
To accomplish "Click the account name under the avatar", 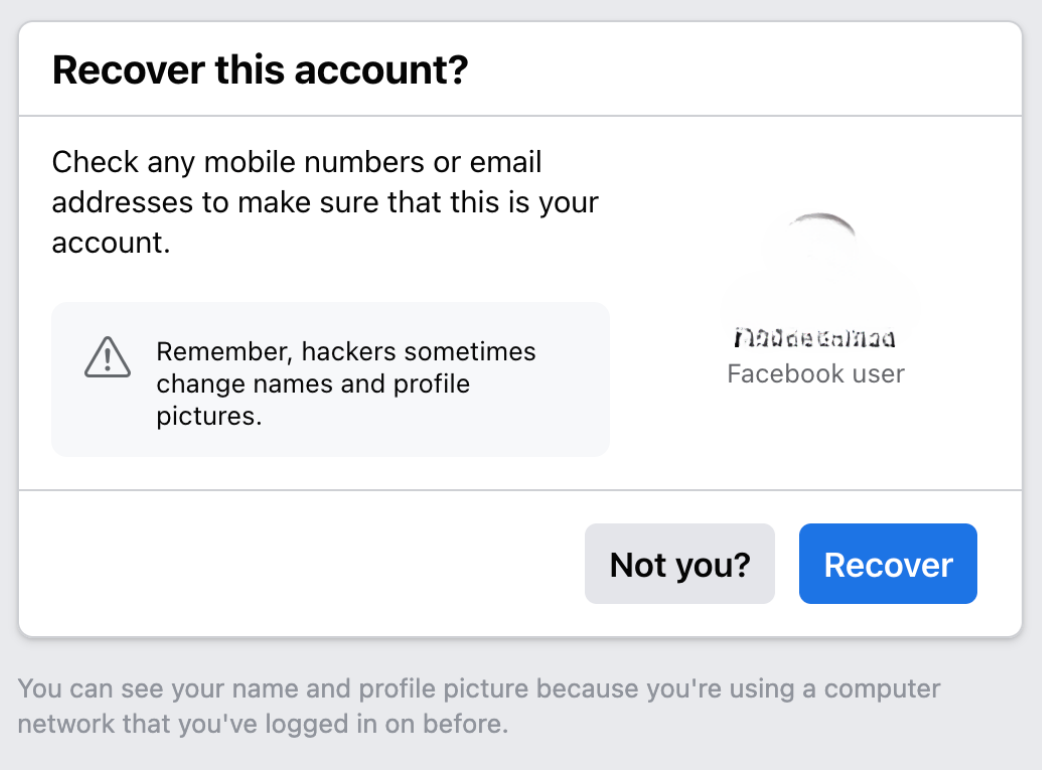I will 816,336.
